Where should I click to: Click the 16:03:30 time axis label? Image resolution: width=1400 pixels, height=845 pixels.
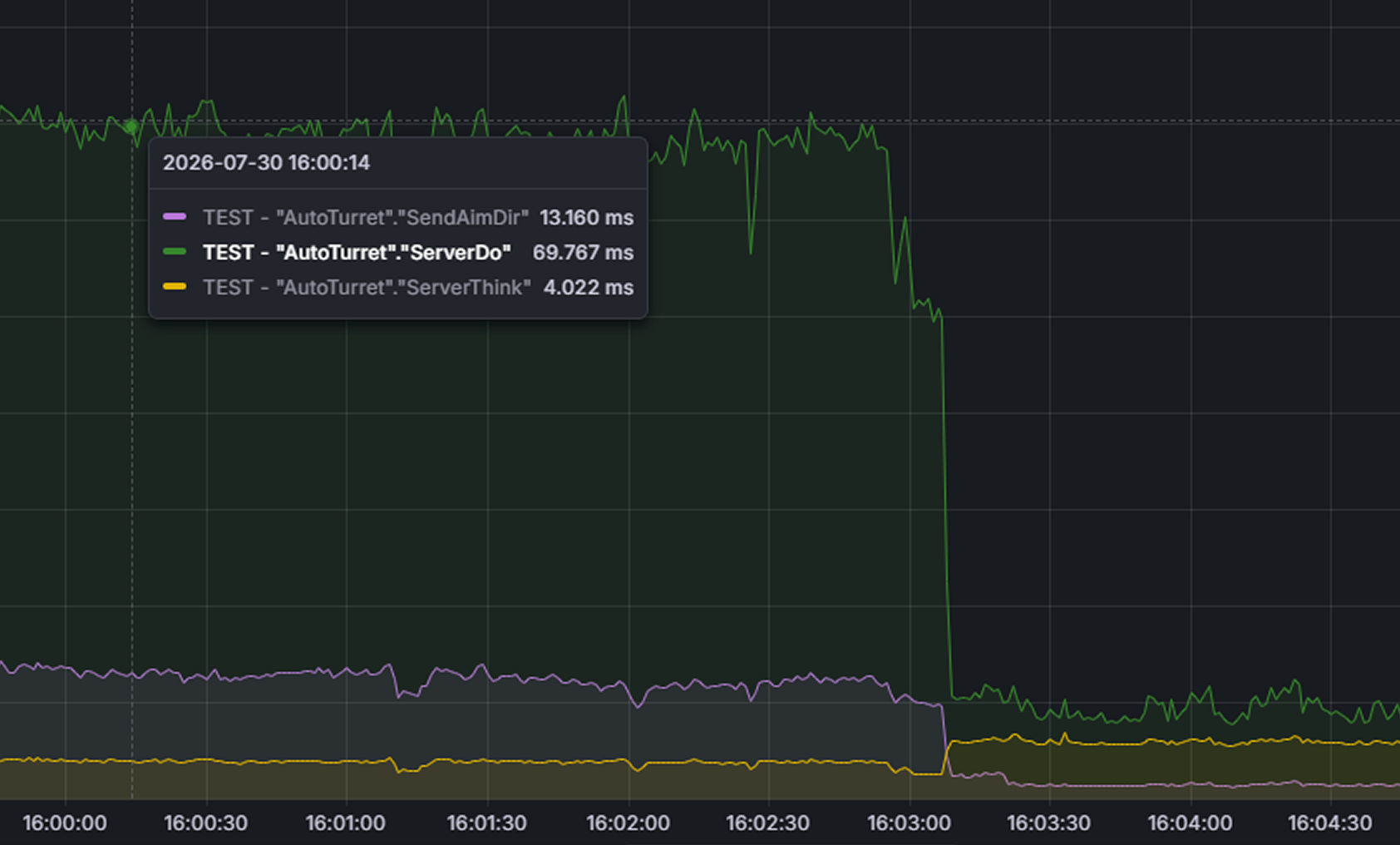point(1049,823)
